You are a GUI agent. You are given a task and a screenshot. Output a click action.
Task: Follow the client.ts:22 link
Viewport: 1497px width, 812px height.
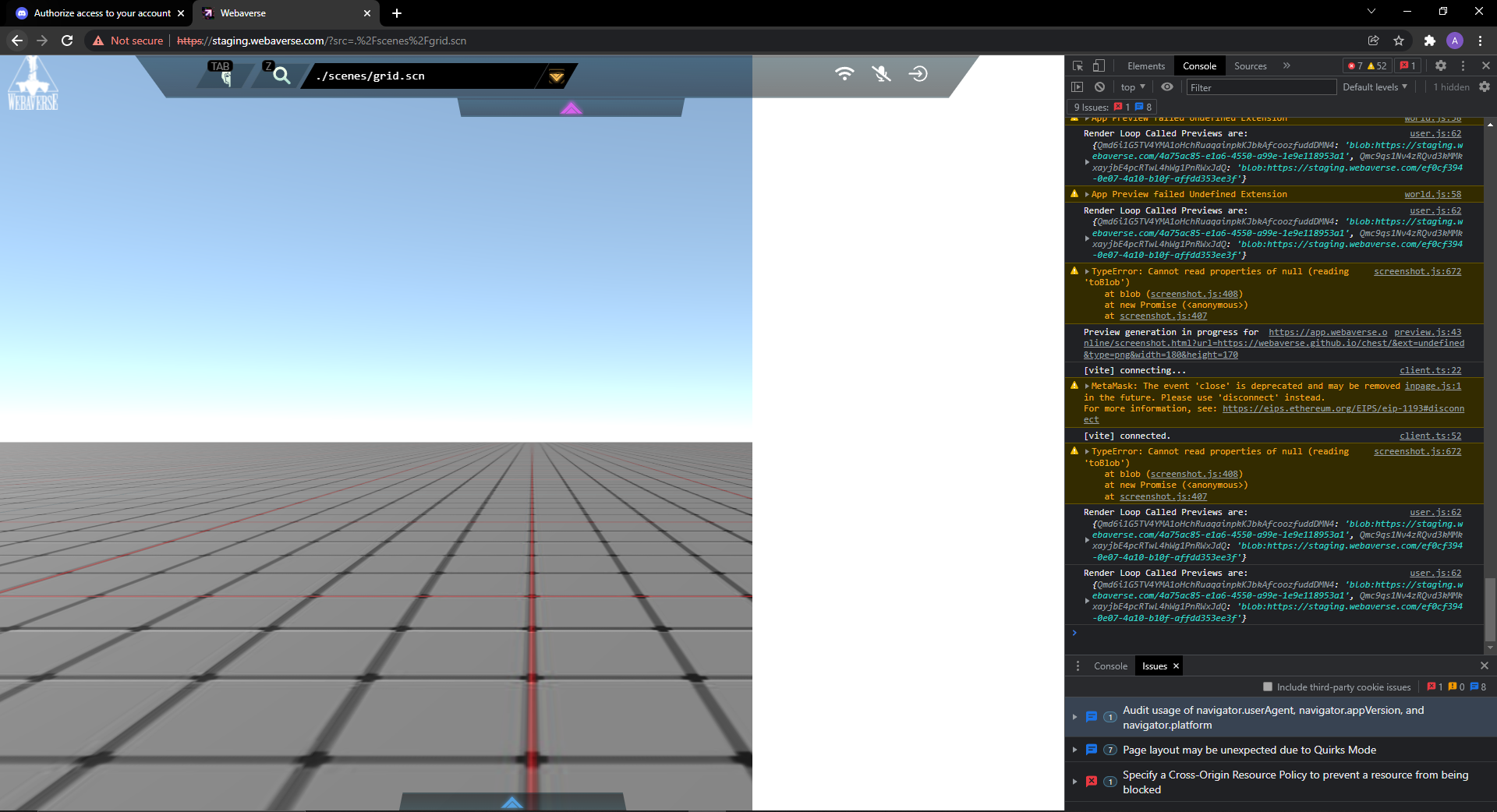1431,370
